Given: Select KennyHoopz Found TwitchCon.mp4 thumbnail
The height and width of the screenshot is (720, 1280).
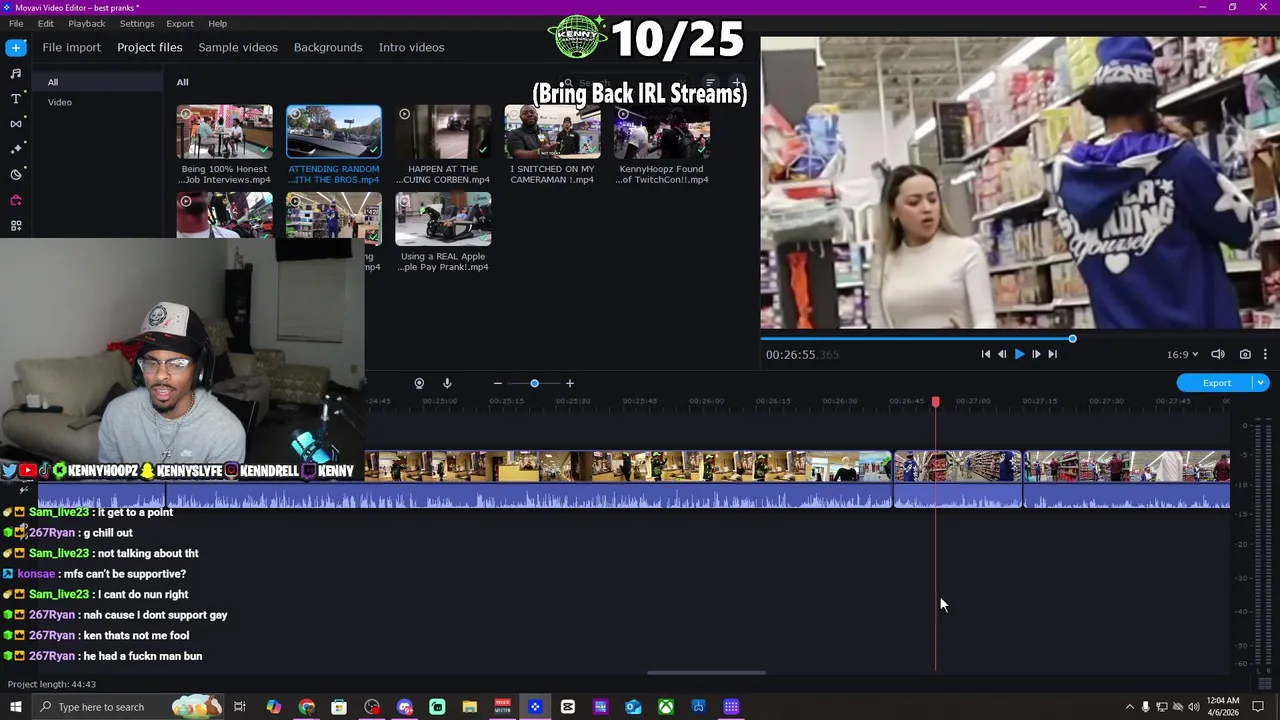Looking at the screenshot, I should tap(661, 132).
